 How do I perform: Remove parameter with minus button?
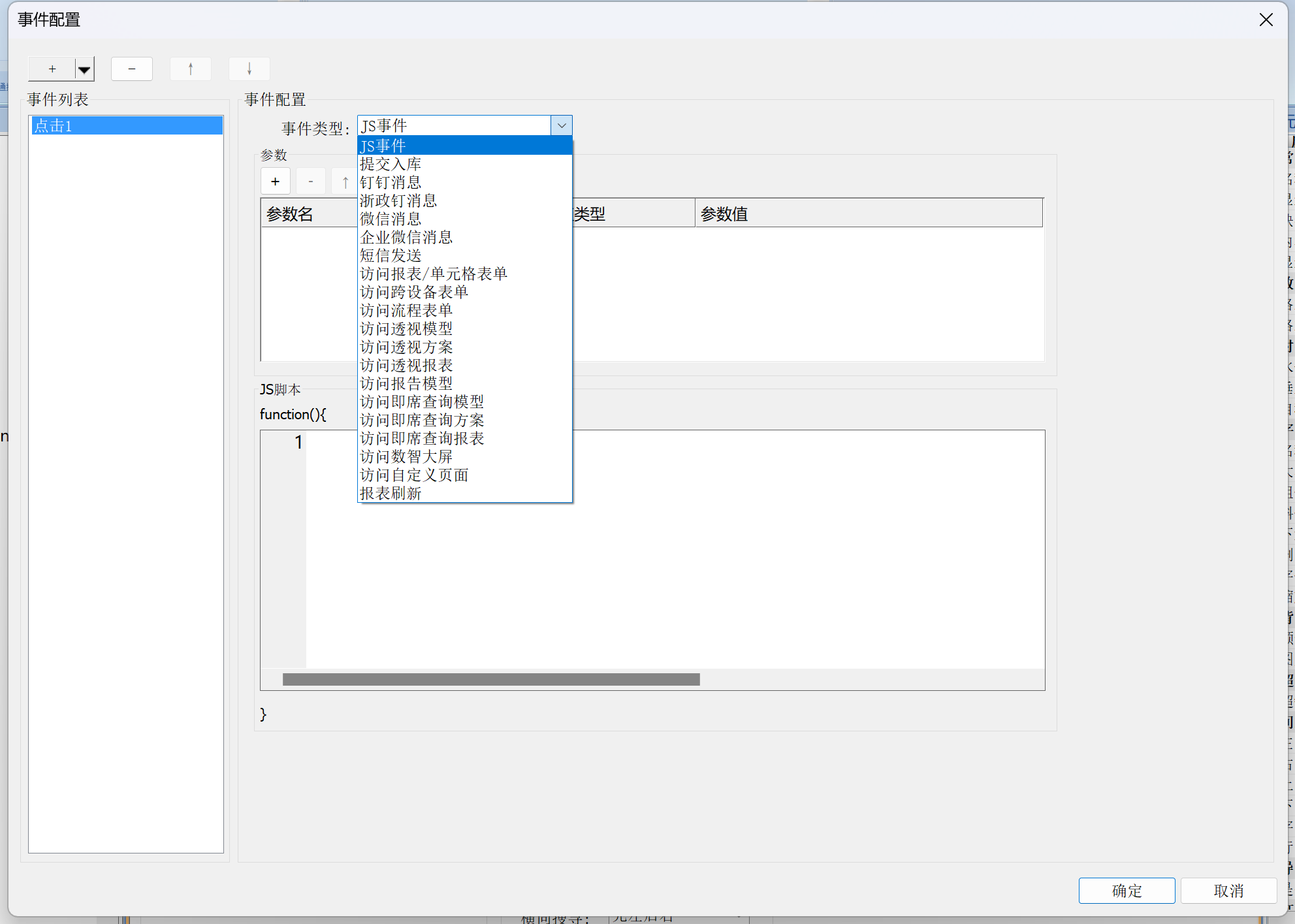[x=311, y=182]
